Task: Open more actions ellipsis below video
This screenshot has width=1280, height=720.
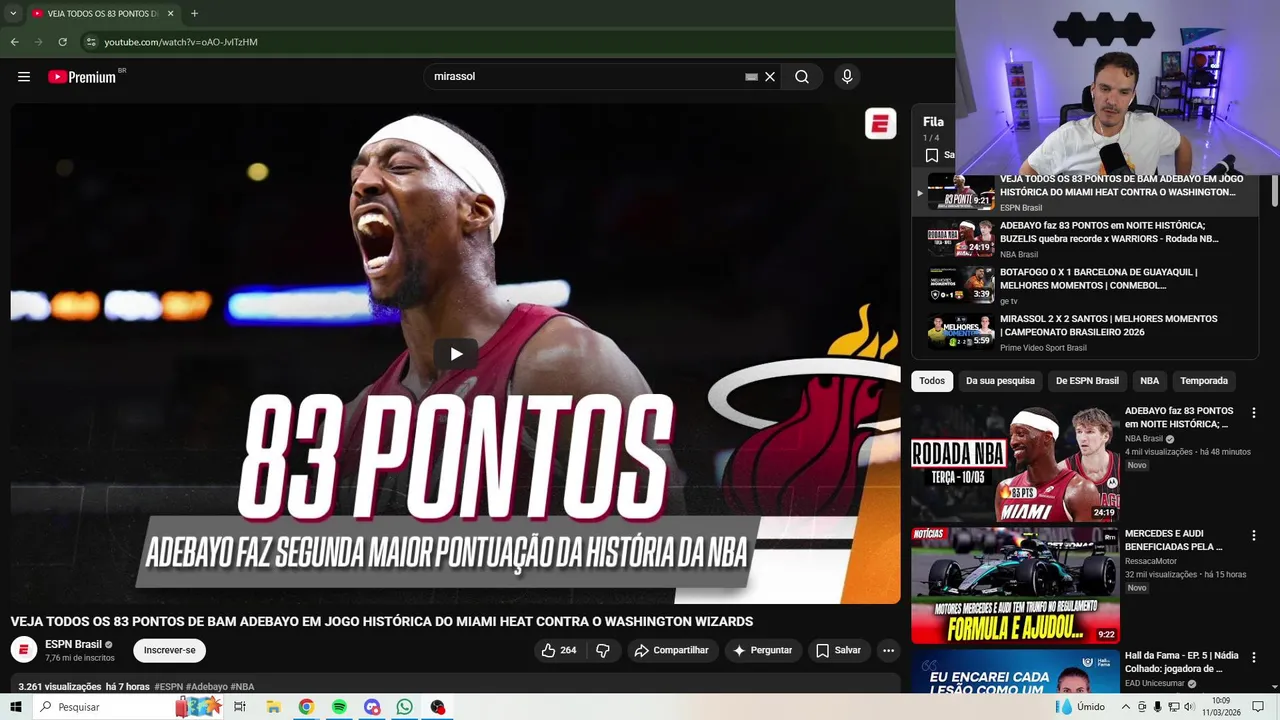Action: click(x=888, y=650)
